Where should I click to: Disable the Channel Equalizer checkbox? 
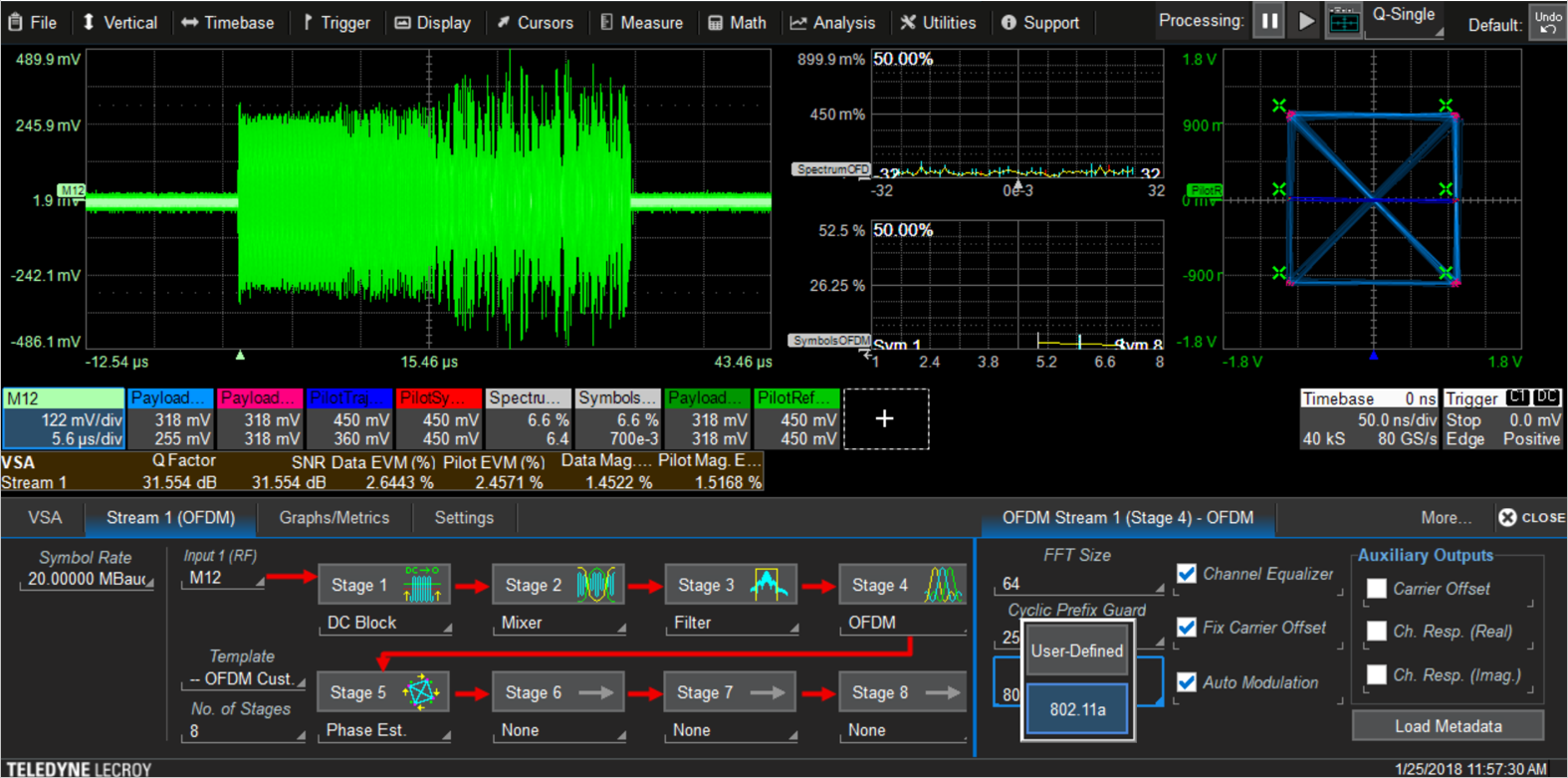click(x=1187, y=574)
